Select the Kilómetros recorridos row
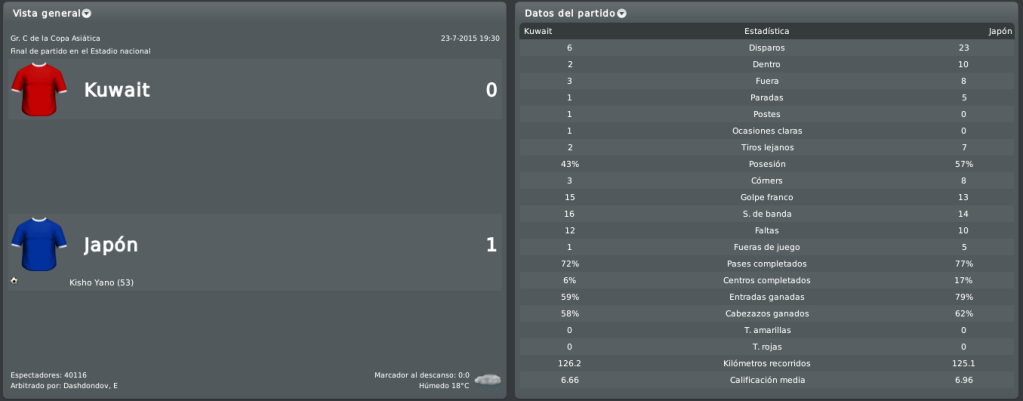The width and height of the screenshot is (1023, 401). [x=767, y=363]
